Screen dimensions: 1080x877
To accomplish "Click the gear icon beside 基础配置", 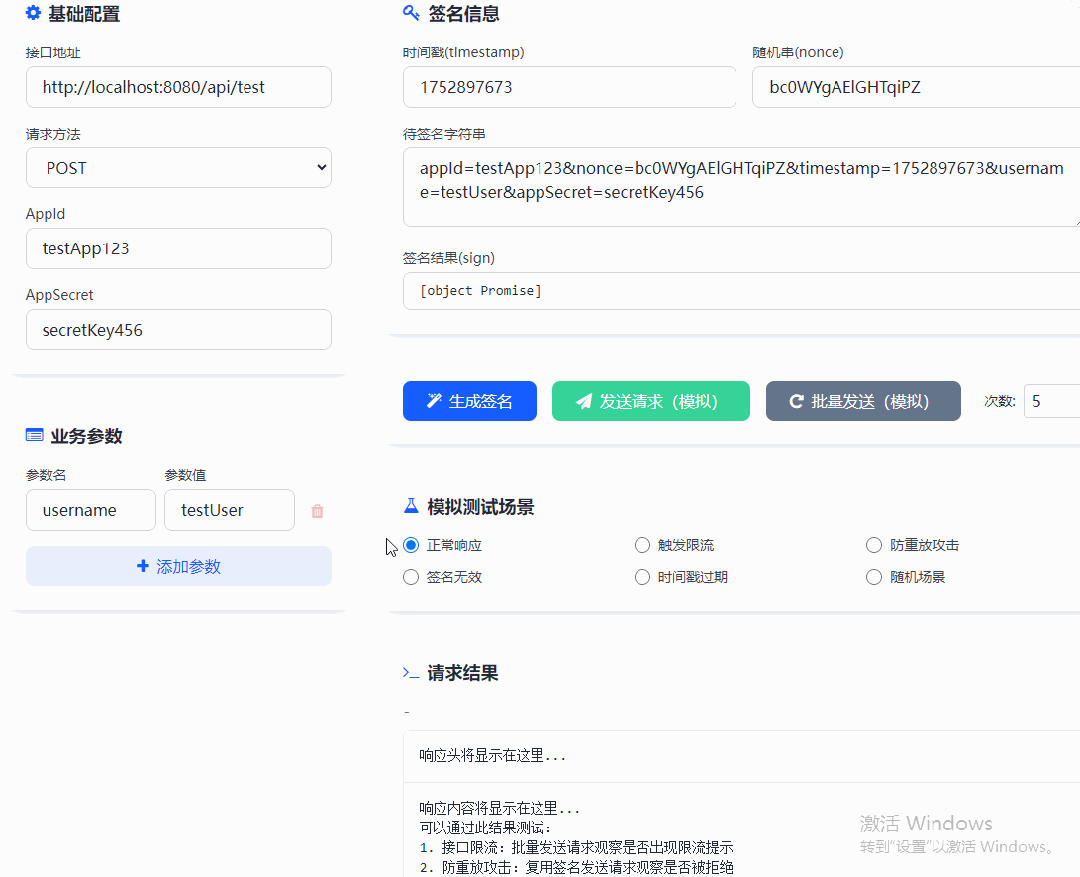I will pos(33,13).
